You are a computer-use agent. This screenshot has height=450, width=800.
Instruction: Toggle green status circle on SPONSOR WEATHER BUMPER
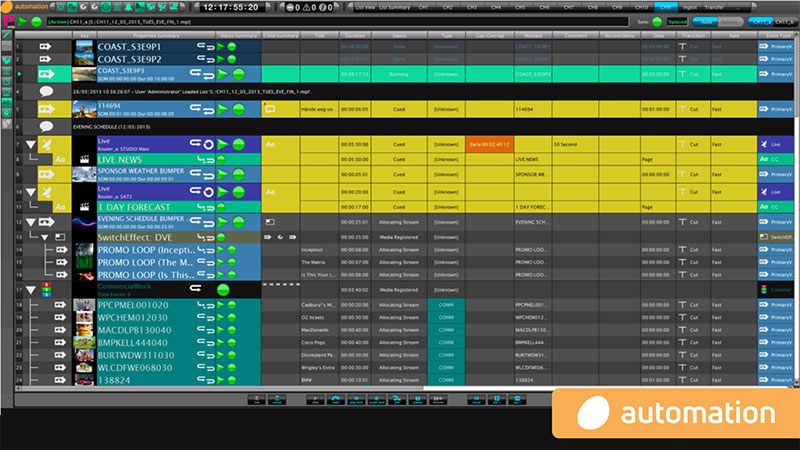tap(239, 173)
